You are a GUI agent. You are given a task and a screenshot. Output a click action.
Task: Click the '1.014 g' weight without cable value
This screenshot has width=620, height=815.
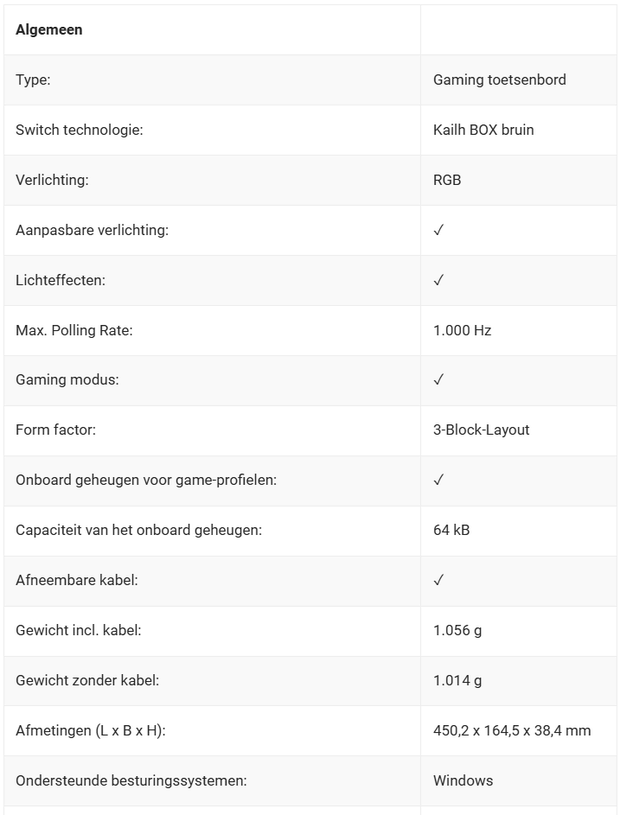click(x=458, y=680)
